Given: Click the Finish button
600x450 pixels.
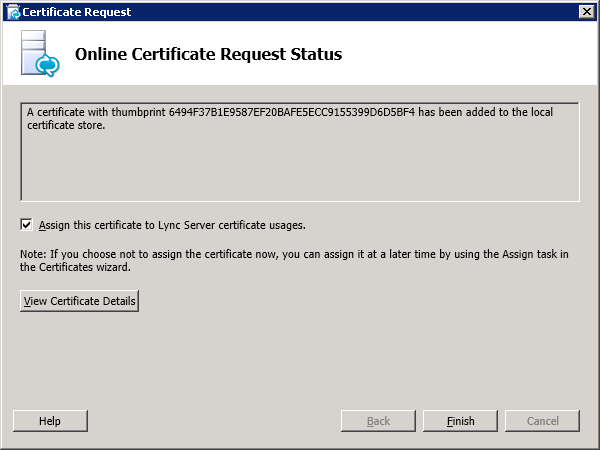Looking at the screenshot, I should (460, 421).
